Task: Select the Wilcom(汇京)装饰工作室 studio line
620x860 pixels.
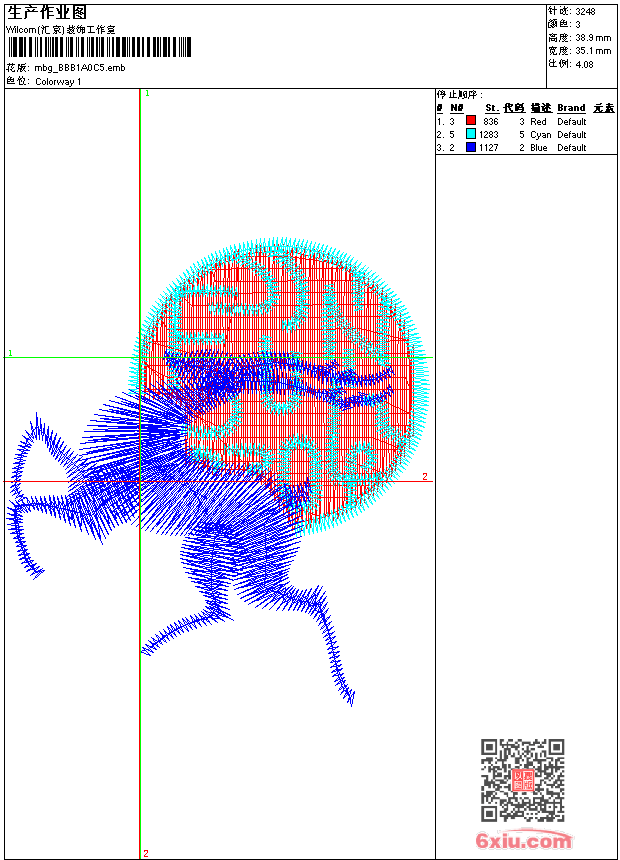Action: tap(61, 30)
